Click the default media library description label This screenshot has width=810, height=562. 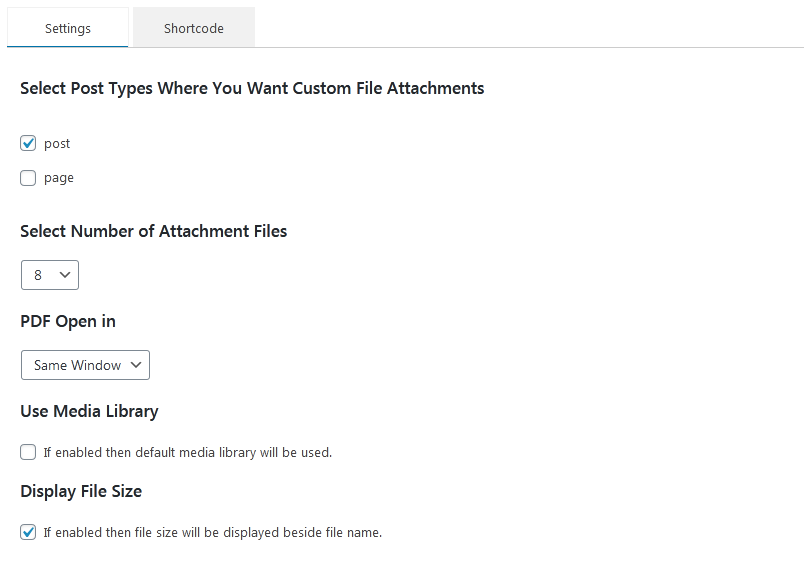click(187, 452)
